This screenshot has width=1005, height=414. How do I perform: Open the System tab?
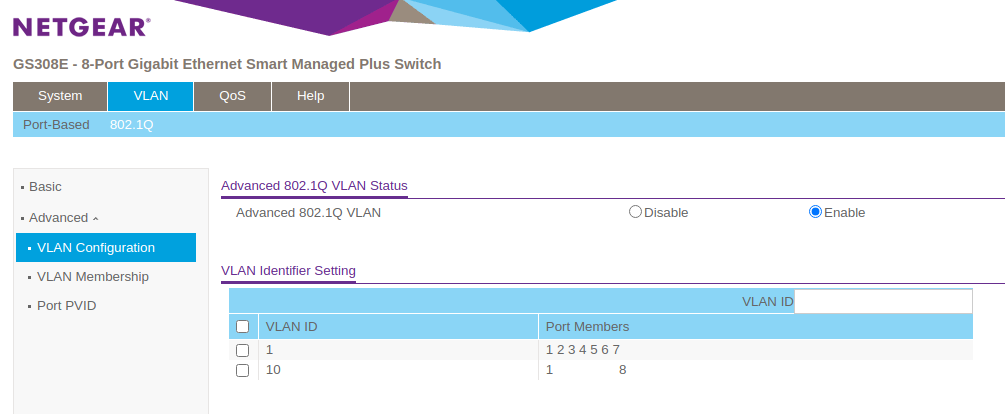[x=60, y=96]
